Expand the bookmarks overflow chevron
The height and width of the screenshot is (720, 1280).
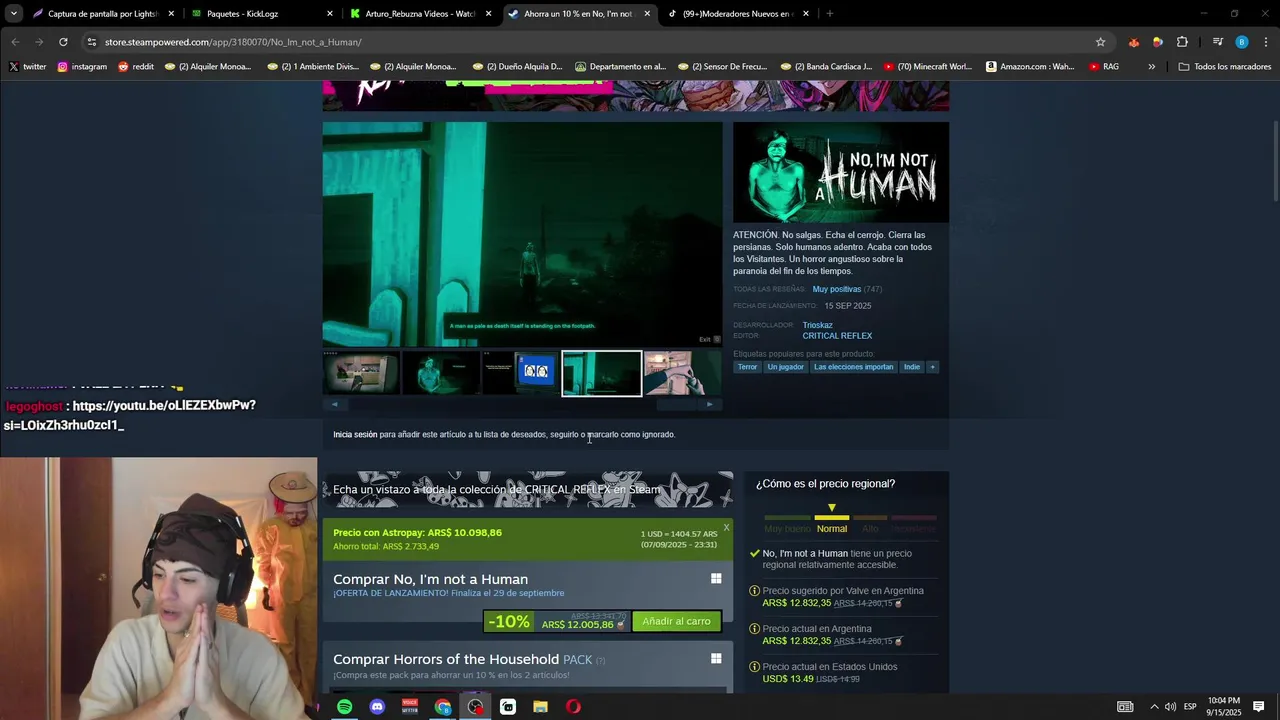coord(1151,67)
